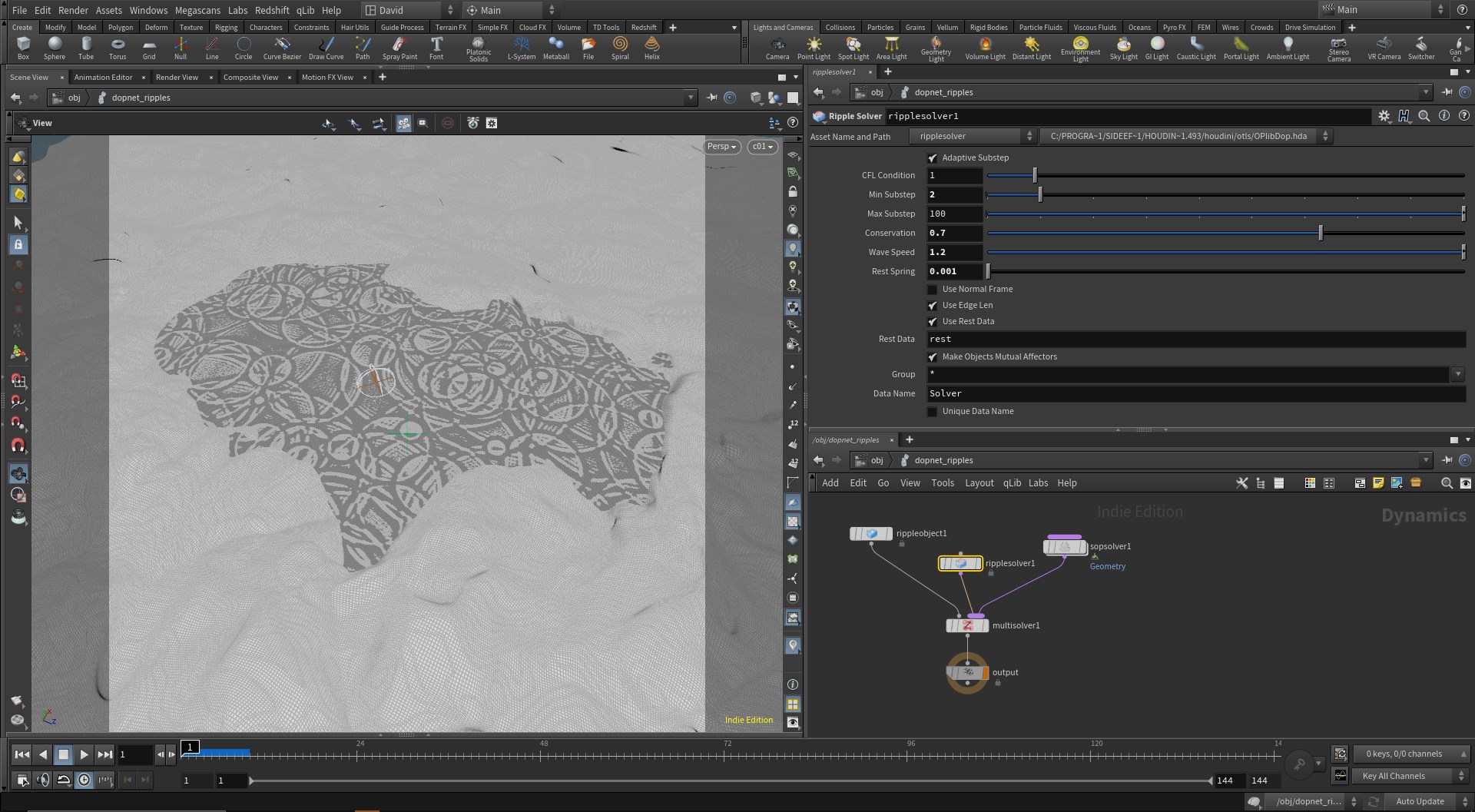Click the Spiral shelf tool
Screen dimensions: 1475x812
[x=620, y=48]
